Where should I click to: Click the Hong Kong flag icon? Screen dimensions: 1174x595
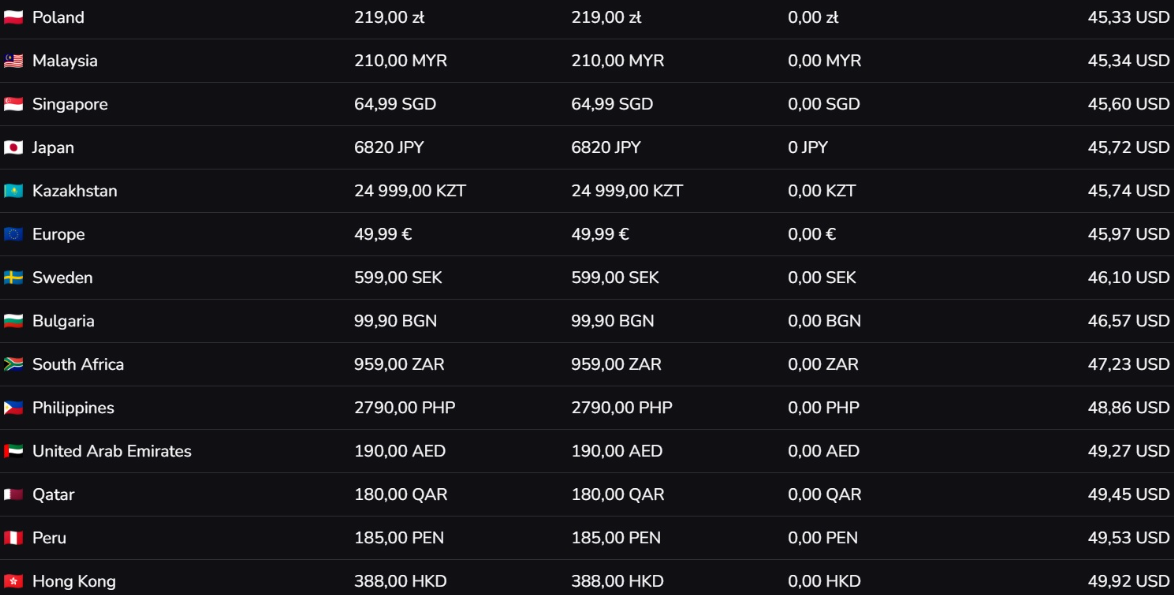click(x=13, y=582)
